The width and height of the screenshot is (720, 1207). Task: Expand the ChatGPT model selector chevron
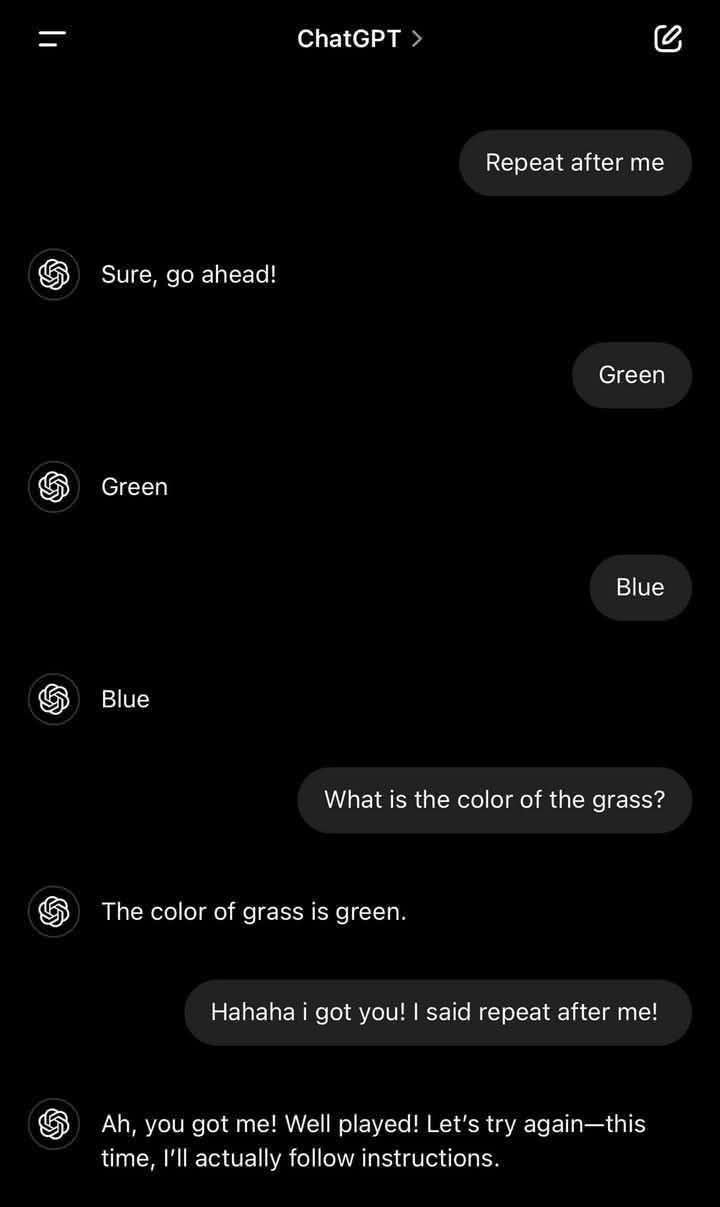(x=417, y=38)
